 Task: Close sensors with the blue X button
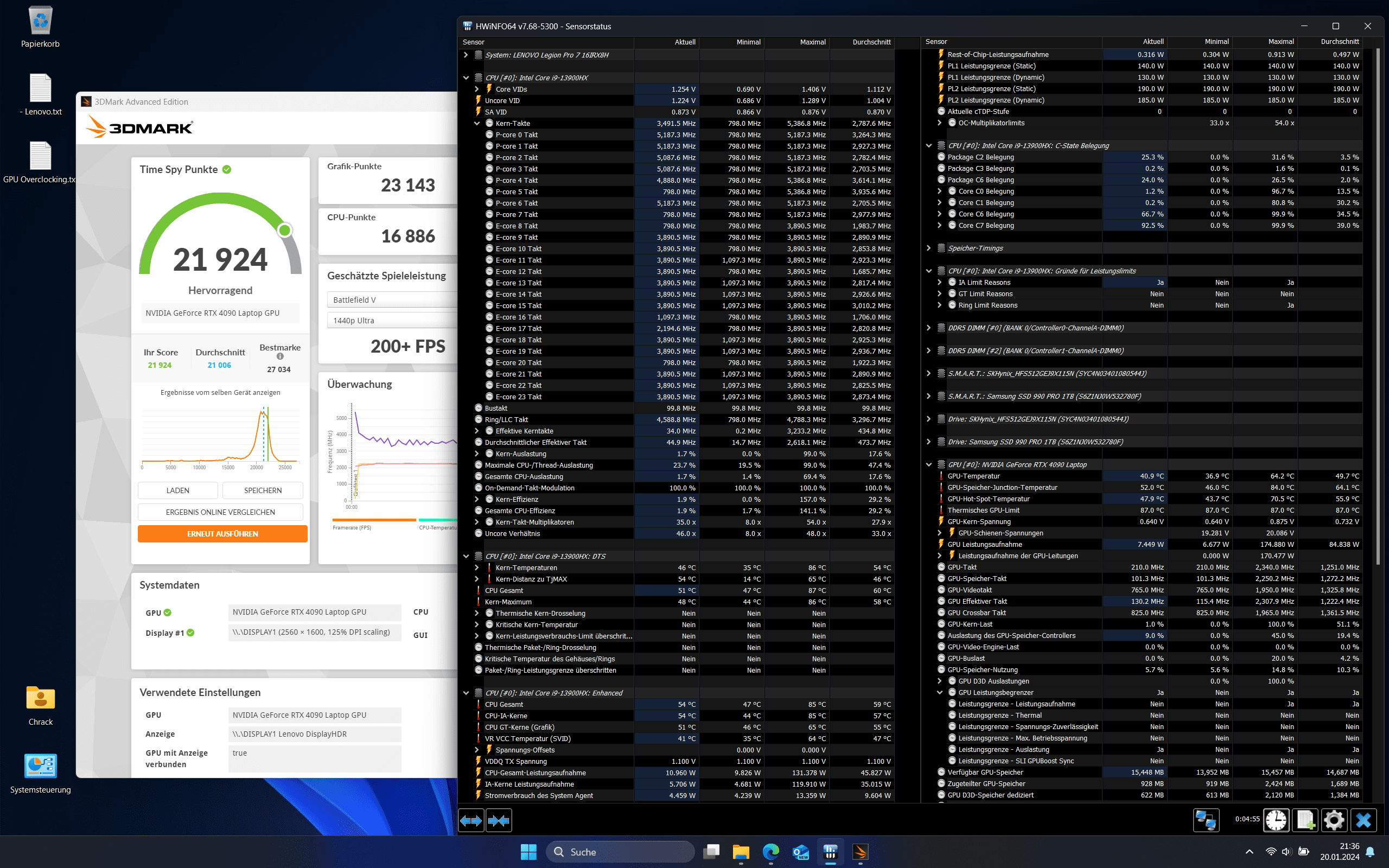coord(1363,820)
